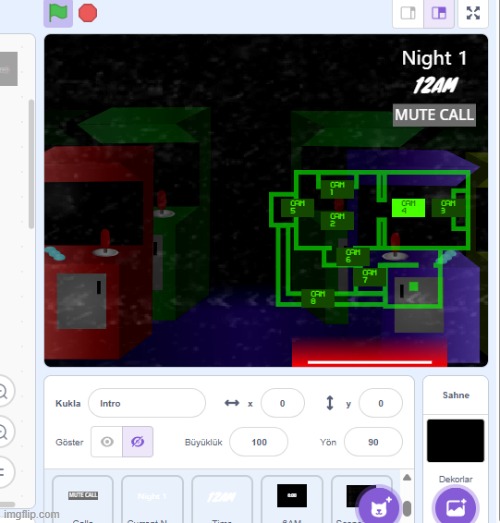The height and width of the screenshot is (523, 500).
Task: Enter full screen stage mode
Action: [473, 14]
